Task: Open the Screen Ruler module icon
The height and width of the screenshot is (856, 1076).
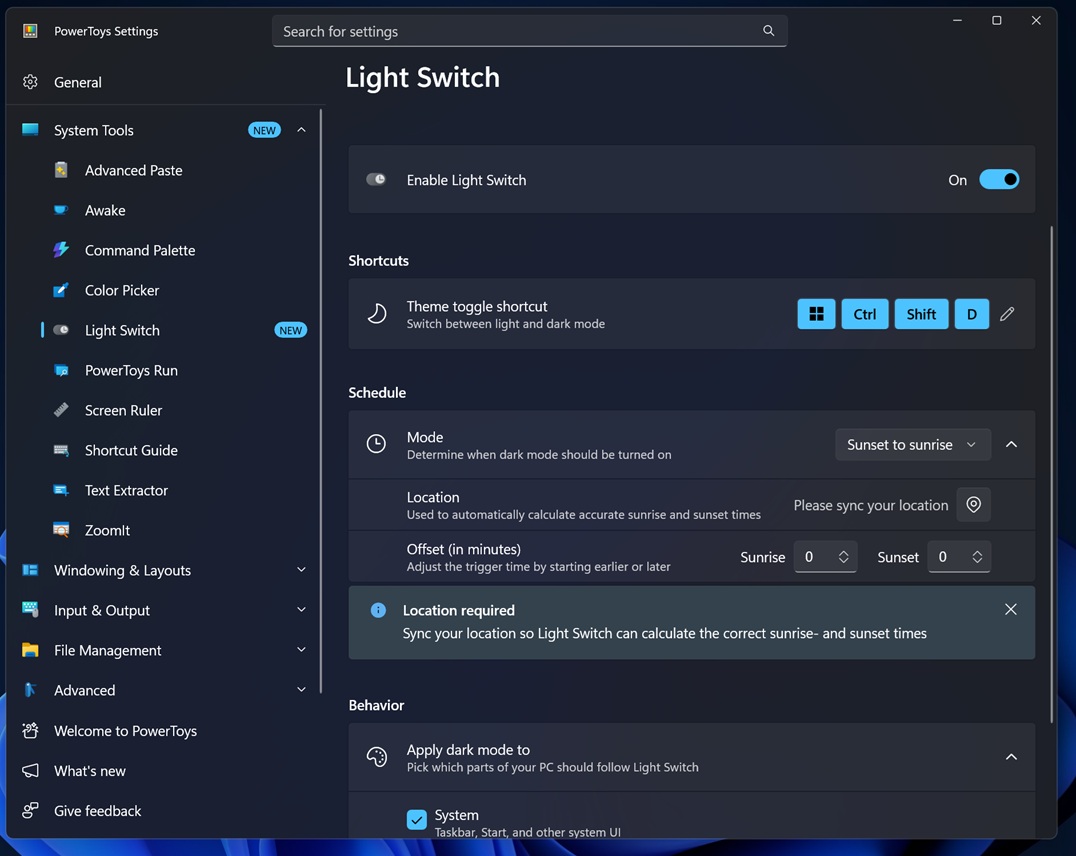Action: (61, 410)
